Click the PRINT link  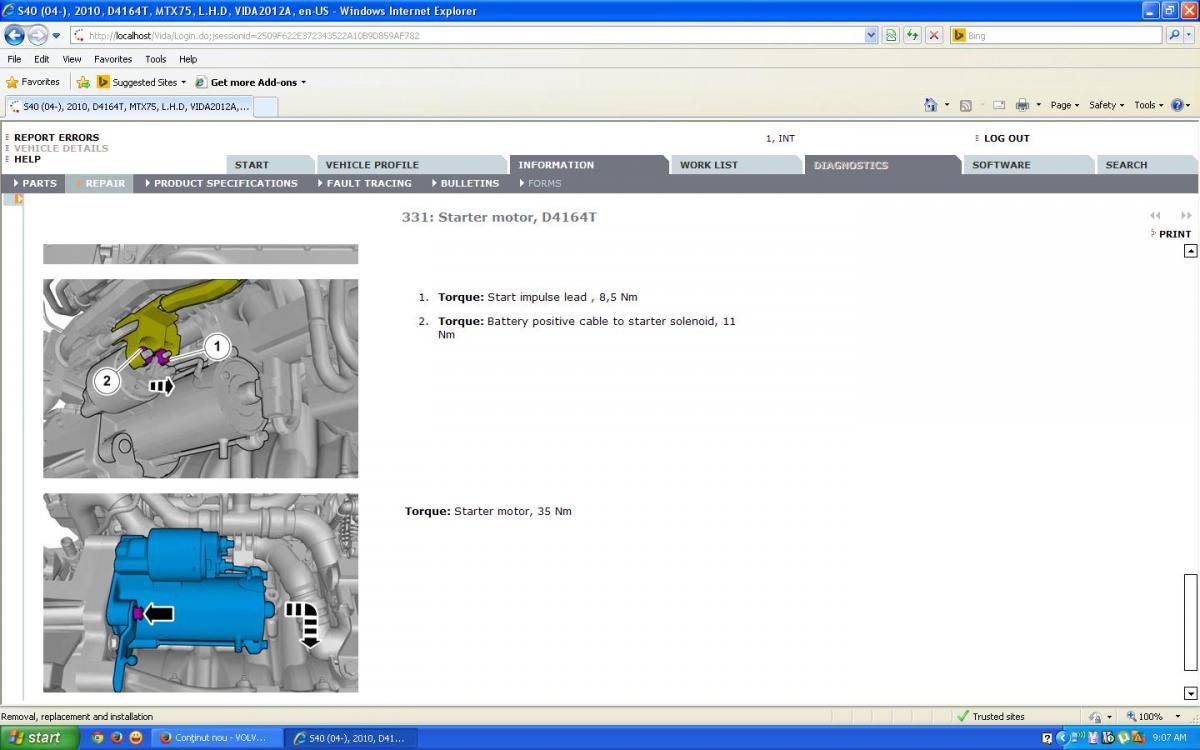tap(1174, 234)
